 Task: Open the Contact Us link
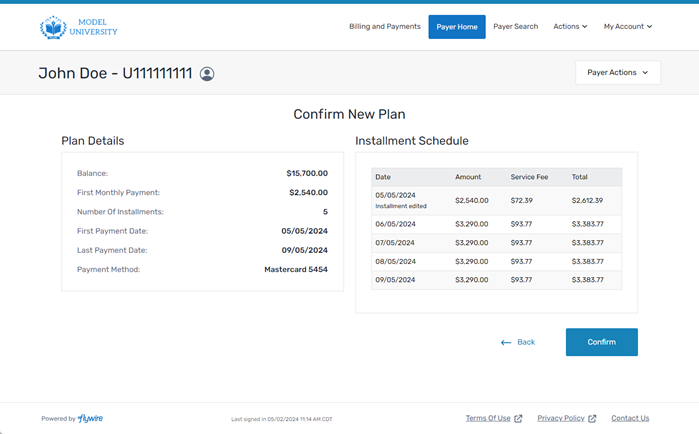(x=630, y=419)
